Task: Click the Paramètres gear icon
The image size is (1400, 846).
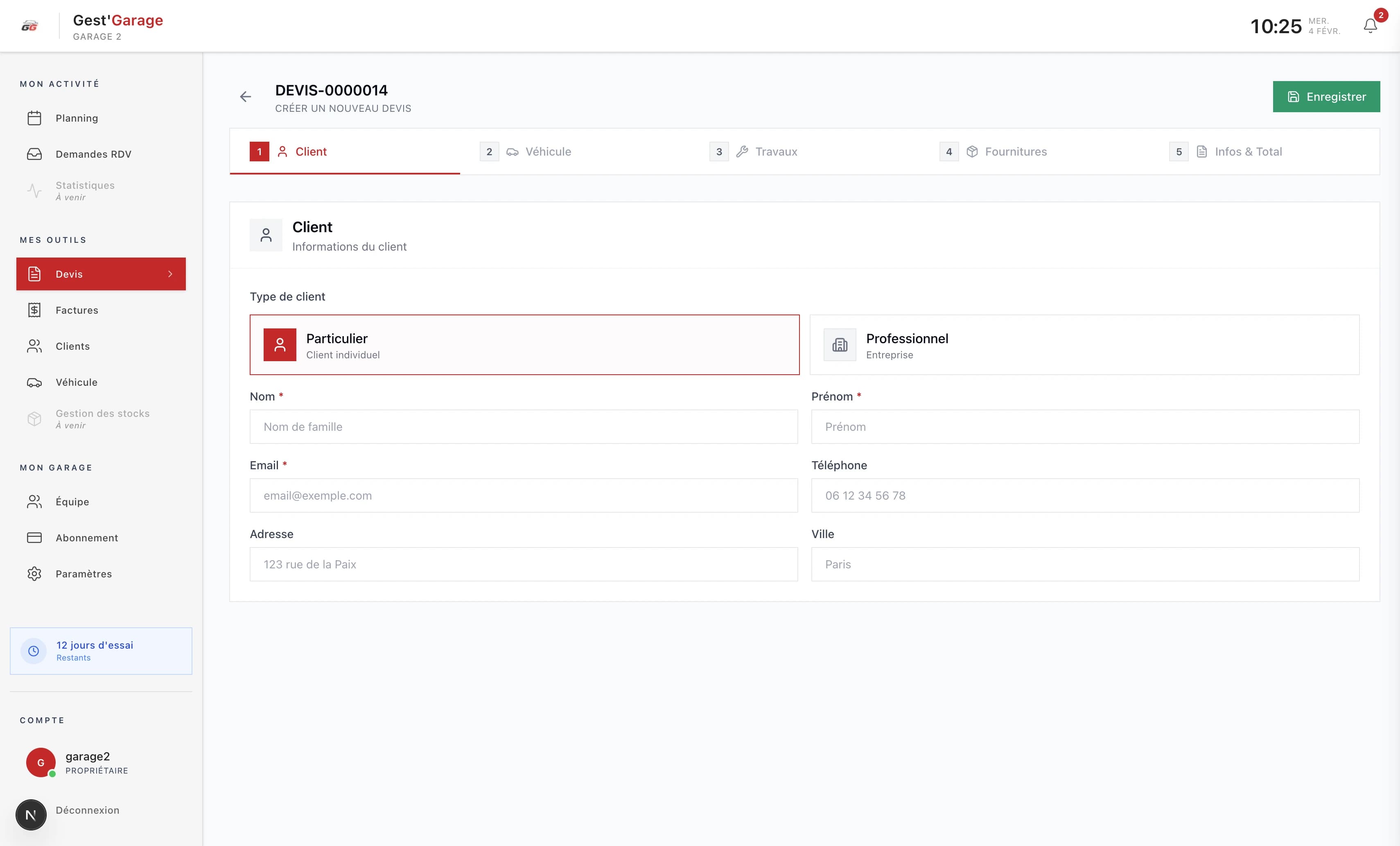Action: click(x=34, y=574)
